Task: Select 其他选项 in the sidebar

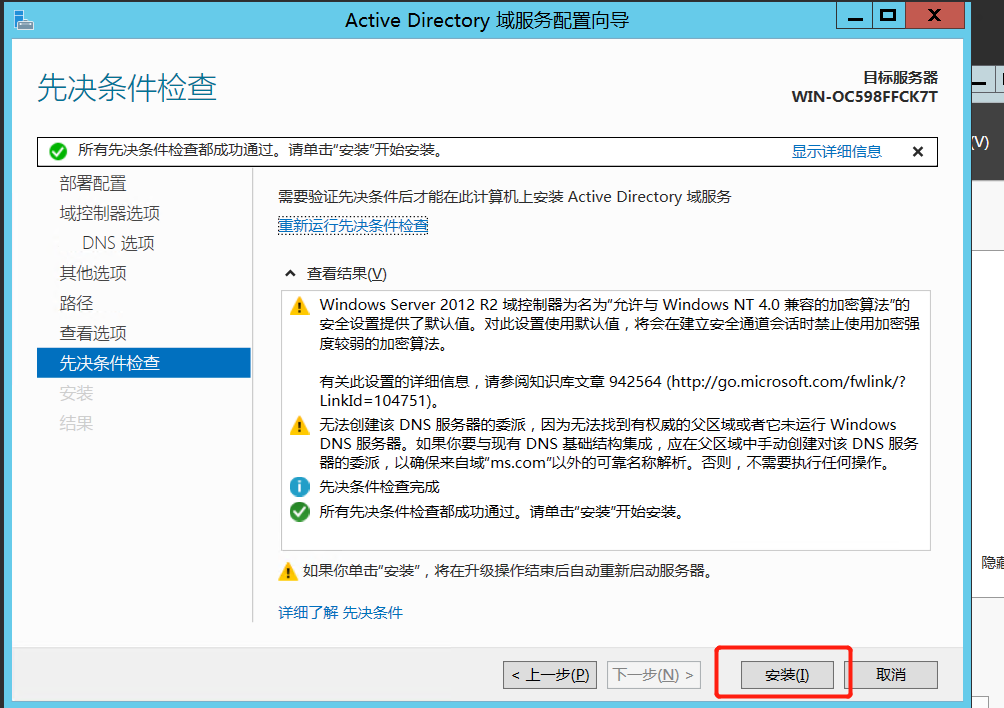Action: tap(93, 273)
